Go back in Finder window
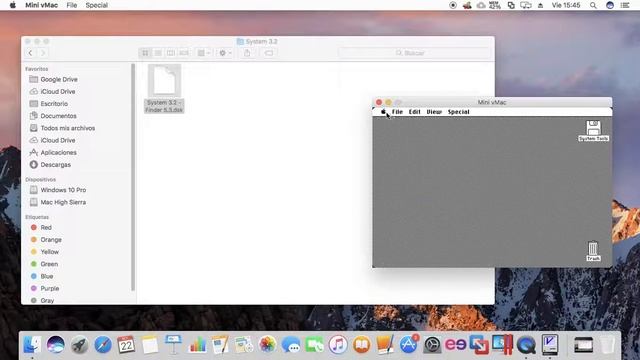 31,53
